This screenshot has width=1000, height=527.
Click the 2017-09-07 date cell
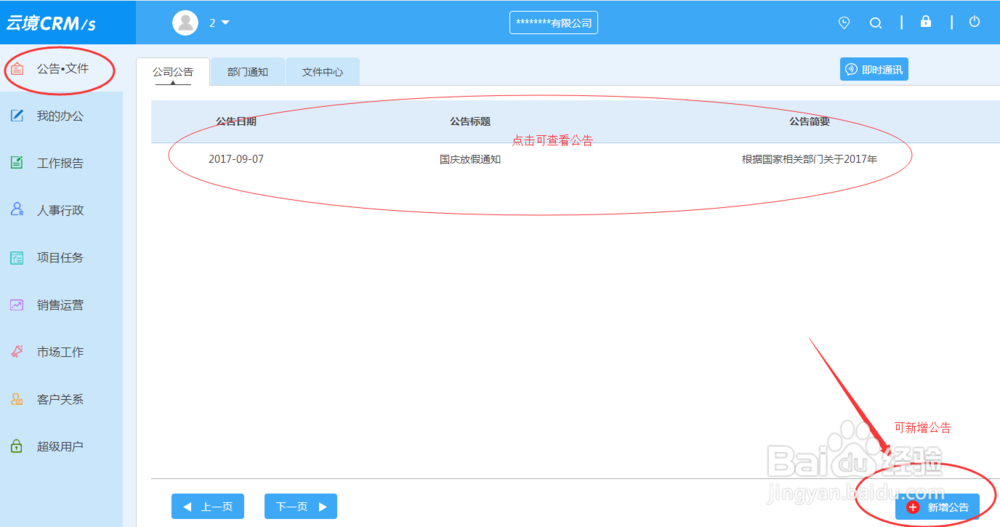(x=236, y=159)
